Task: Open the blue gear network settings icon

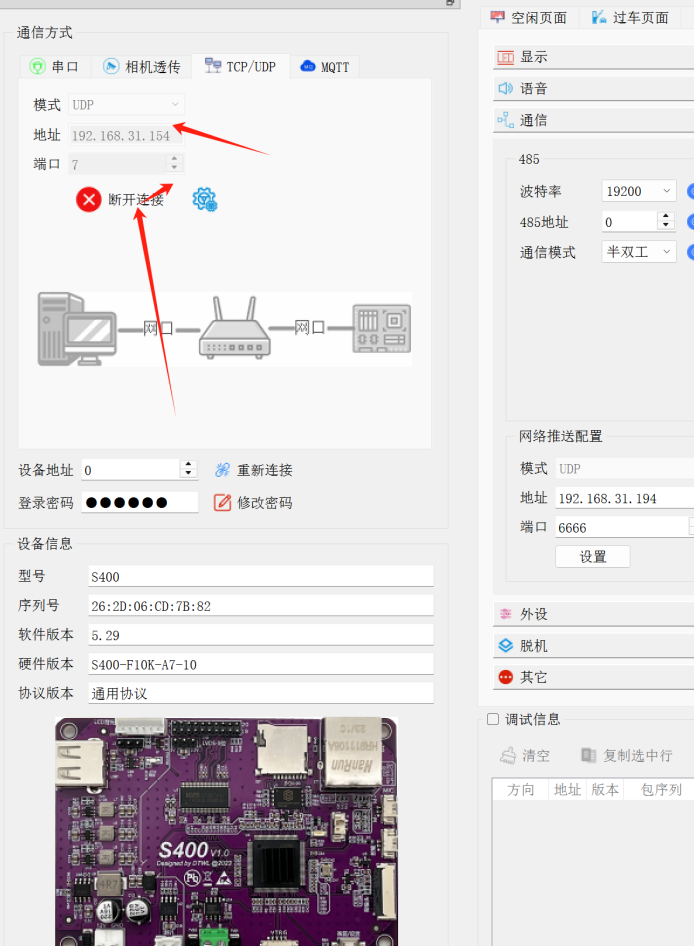Action: pos(205,199)
